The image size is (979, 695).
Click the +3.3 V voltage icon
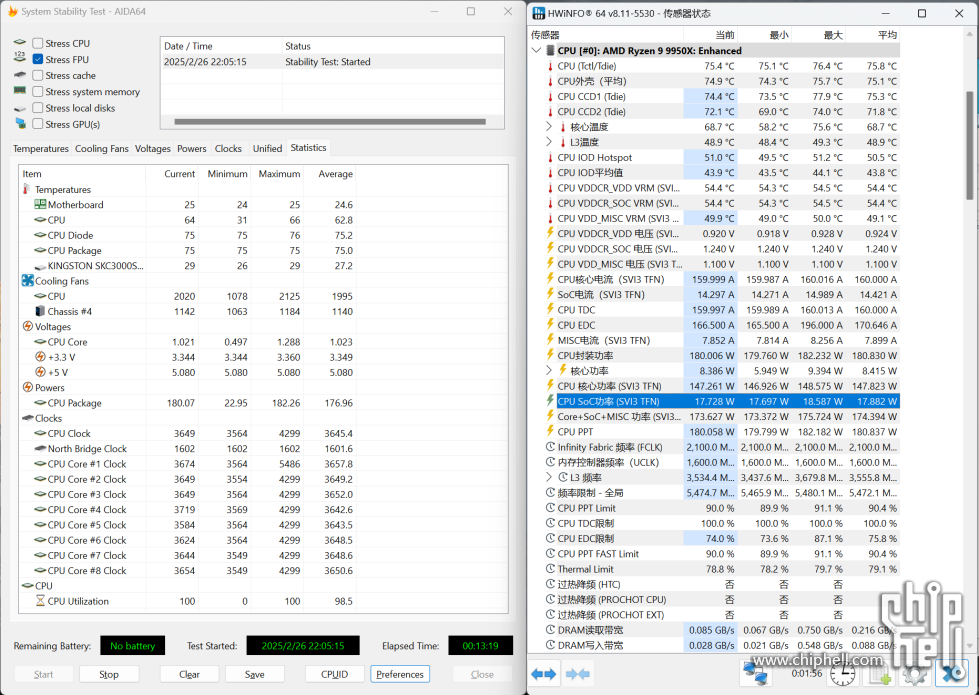coord(40,357)
